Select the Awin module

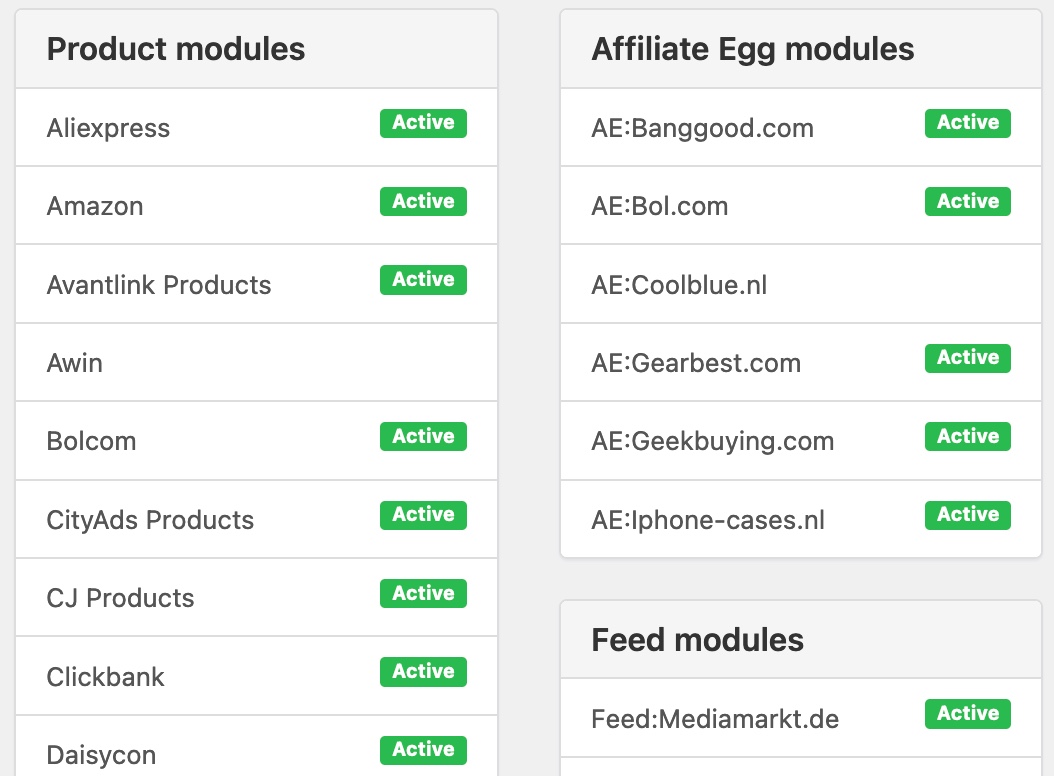[x=75, y=363]
